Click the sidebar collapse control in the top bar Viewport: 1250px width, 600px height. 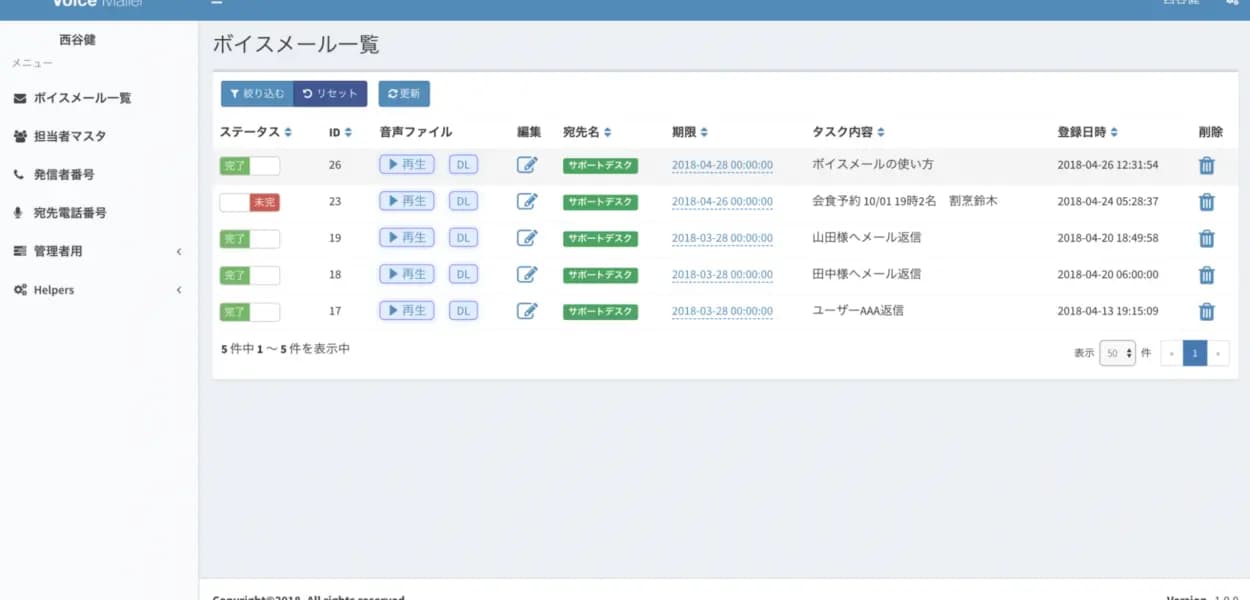click(215, 5)
